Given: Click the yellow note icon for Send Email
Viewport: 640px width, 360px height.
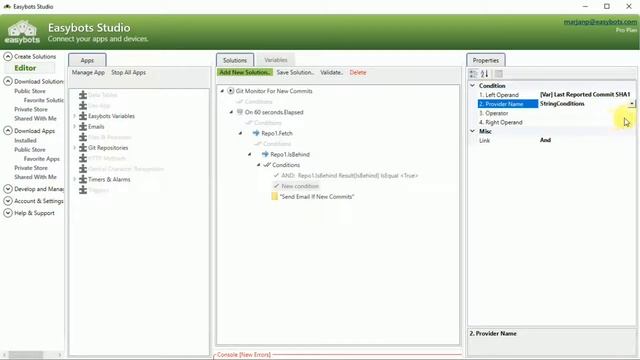Looking at the screenshot, I should [x=275, y=196].
